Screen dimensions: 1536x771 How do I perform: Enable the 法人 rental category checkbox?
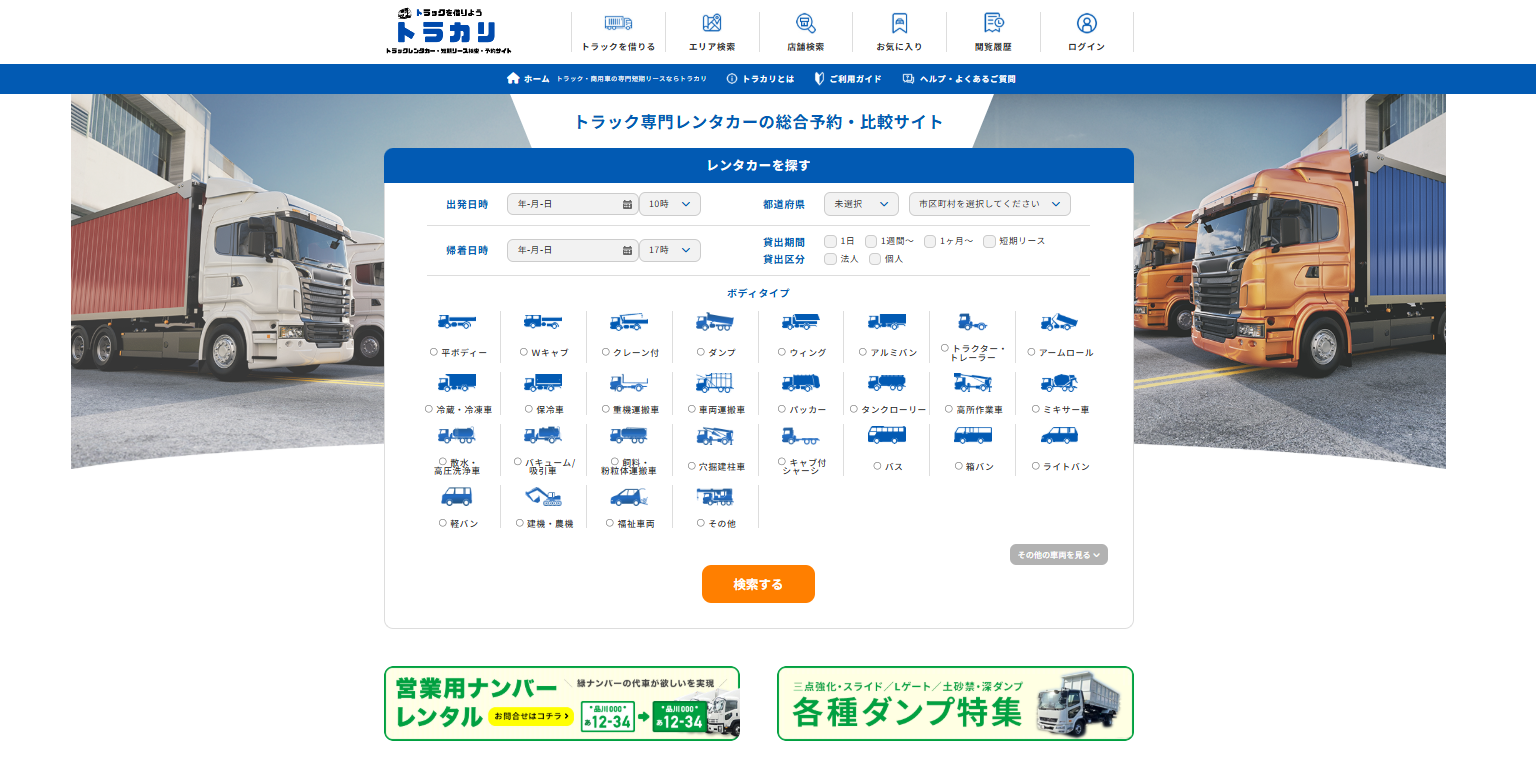830,259
